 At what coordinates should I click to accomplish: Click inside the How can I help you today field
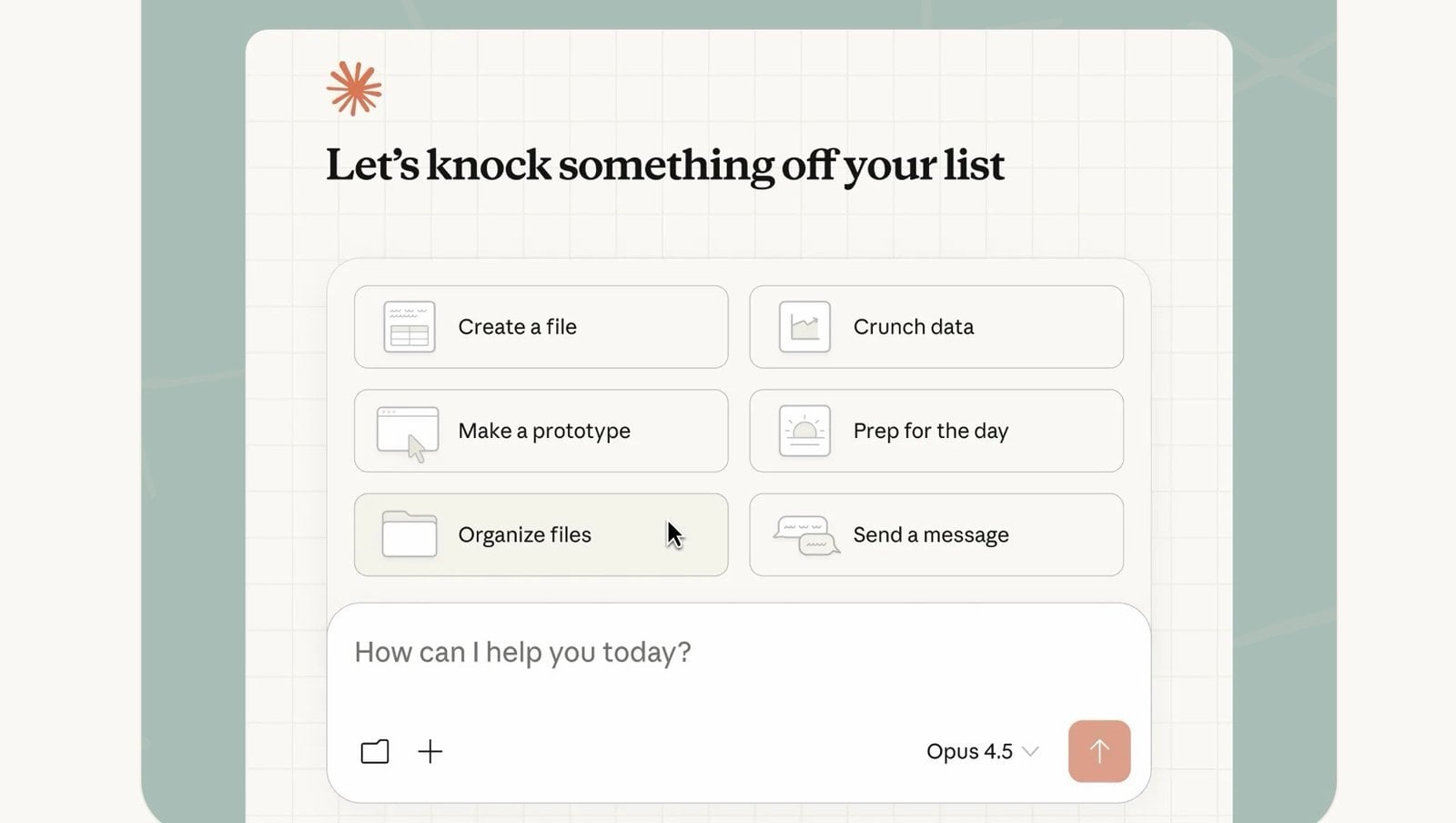pyautogui.click(x=637, y=652)
